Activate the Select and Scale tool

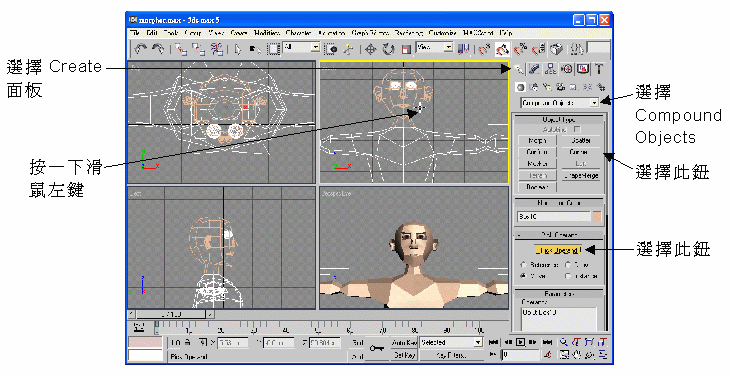pyautogui.click(x=406, y=49)
